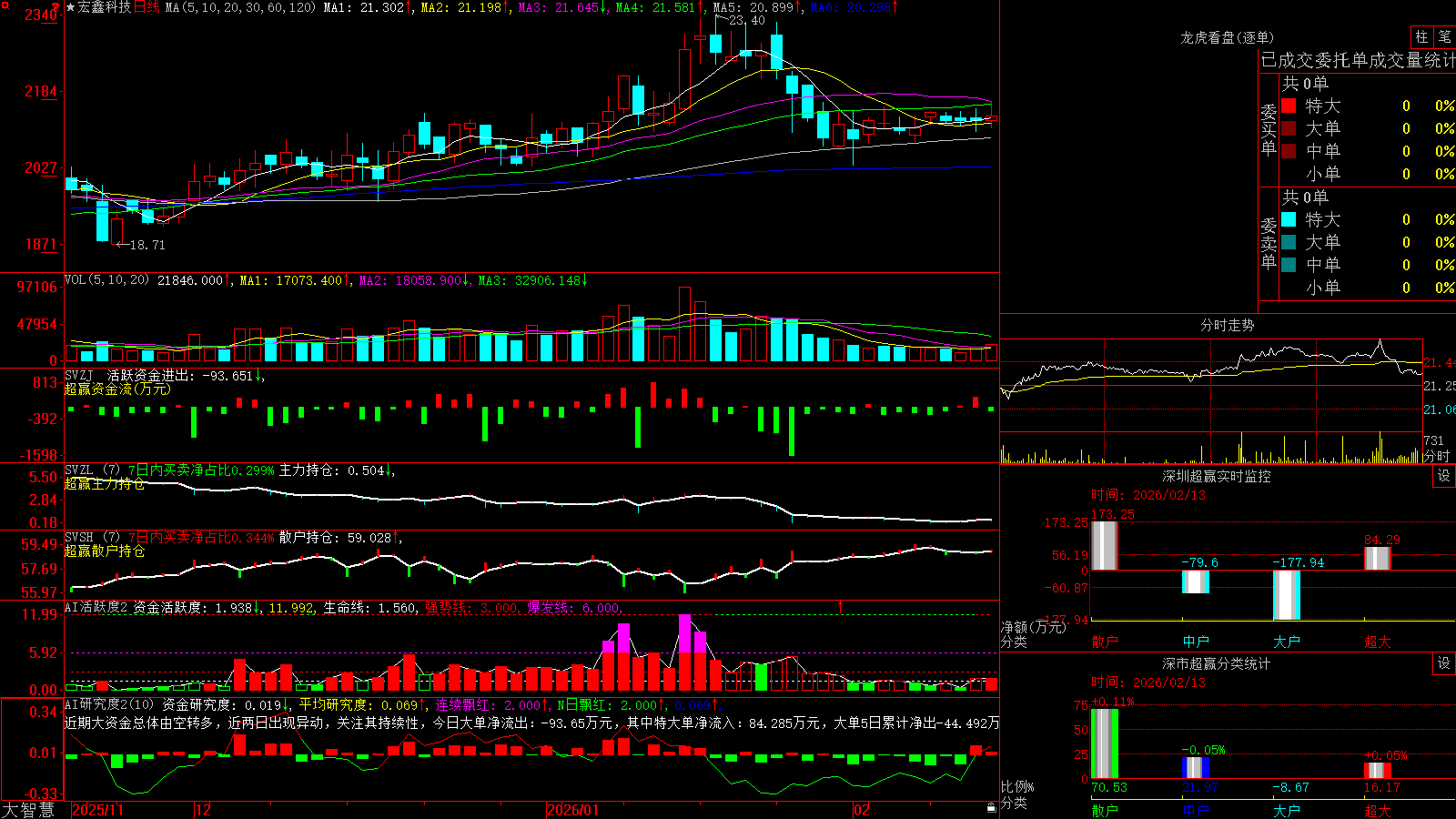Click the AI活跃度2 indicator label
Screen dimensions: 1456x819
(x=96, y=608)
